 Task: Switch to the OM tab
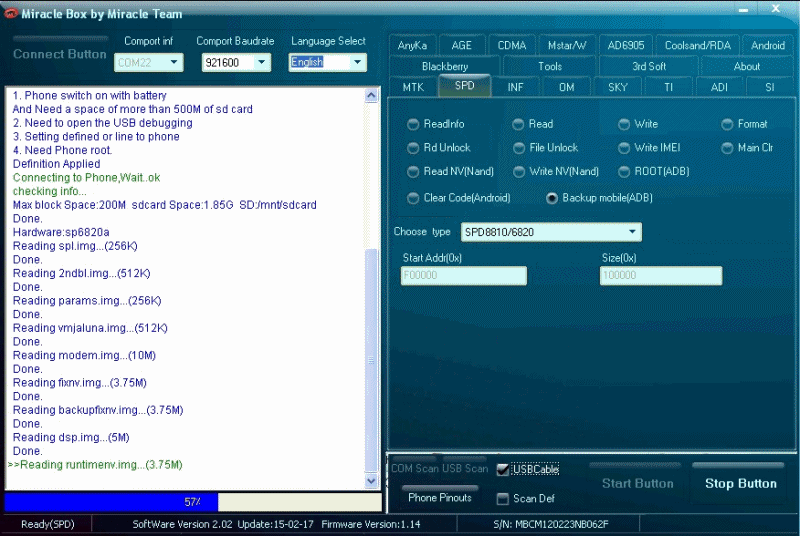(x=566, y=87)
